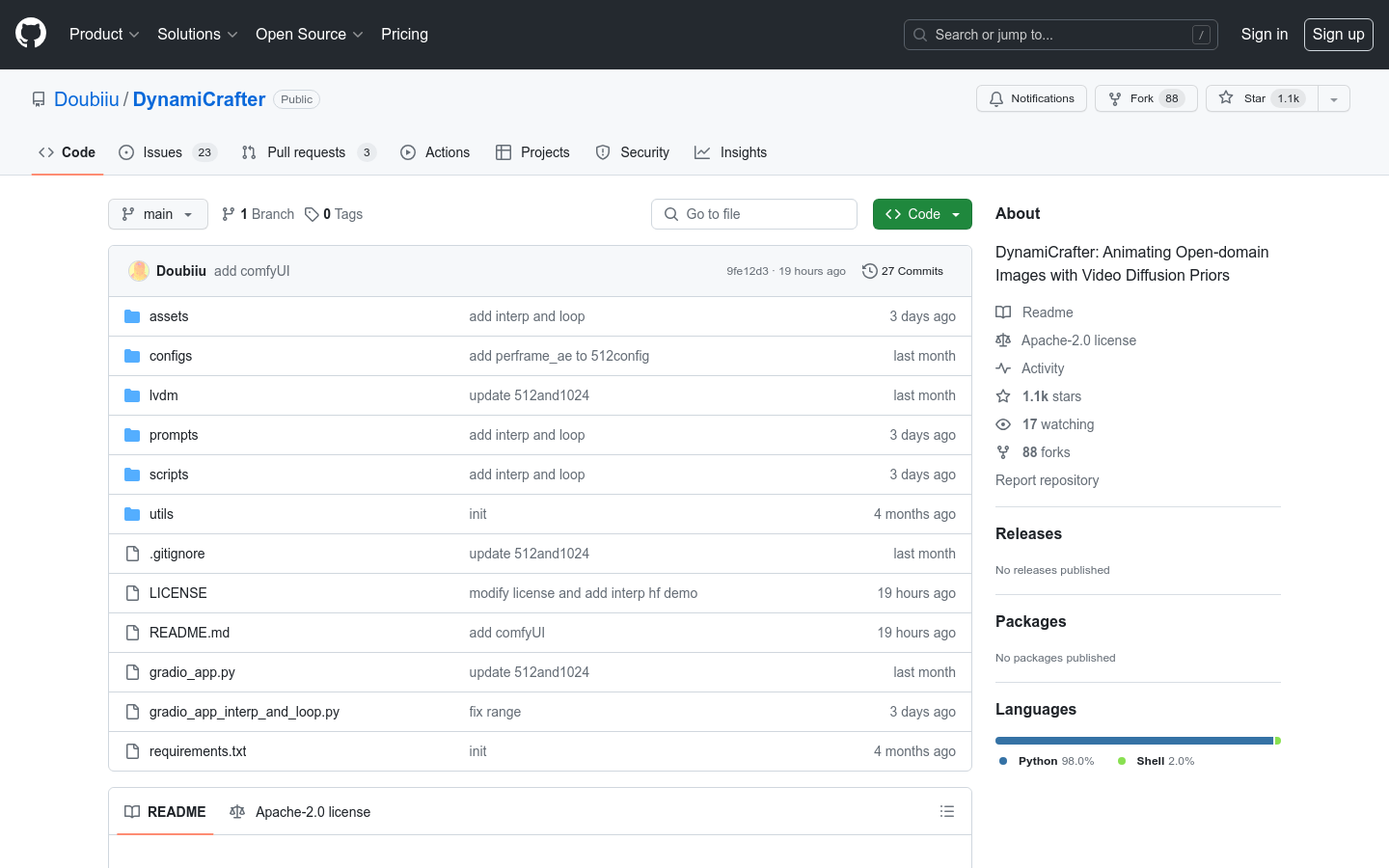Click Report repository link
Viewport: 1389px width, 868px height.
point(1047,480)
